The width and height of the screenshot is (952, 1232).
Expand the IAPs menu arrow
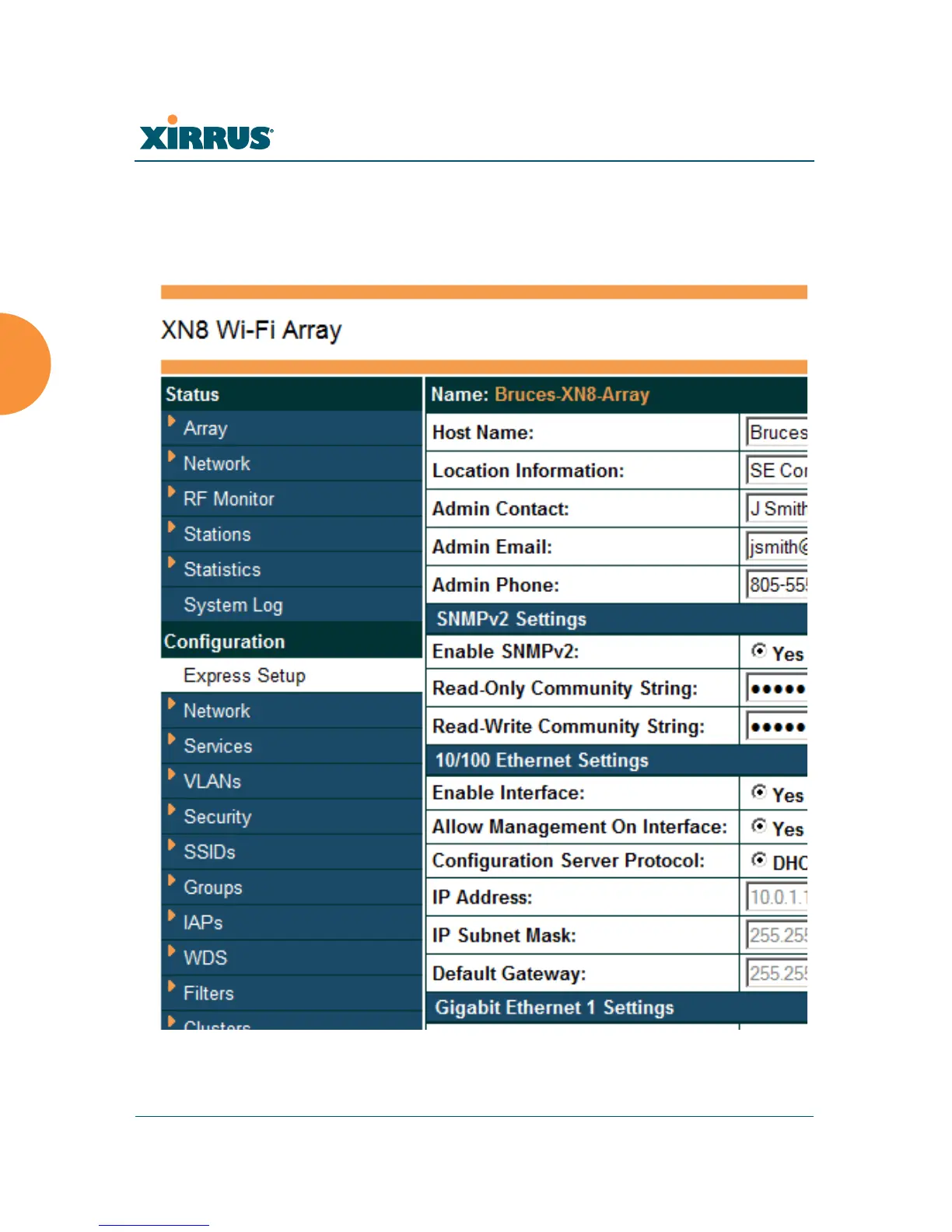tap(172, 915)
